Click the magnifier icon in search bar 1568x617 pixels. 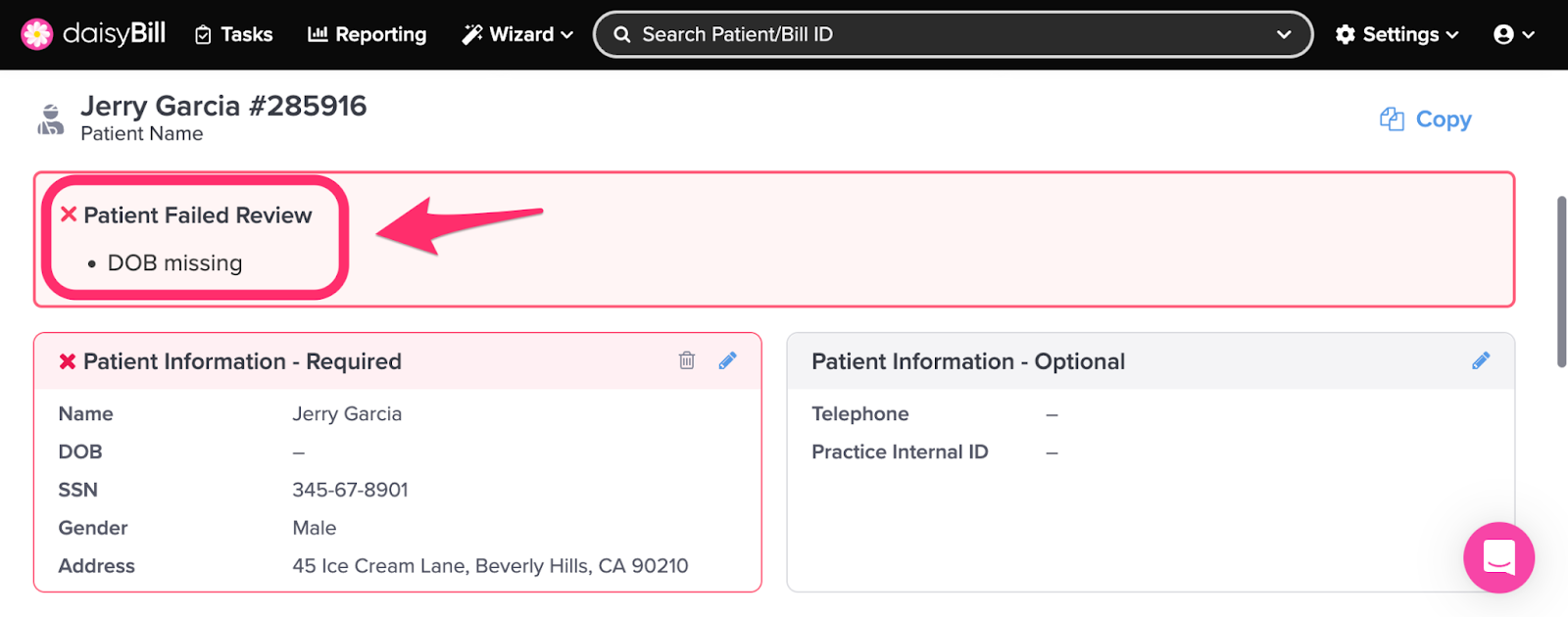click(x=621, y=35)
